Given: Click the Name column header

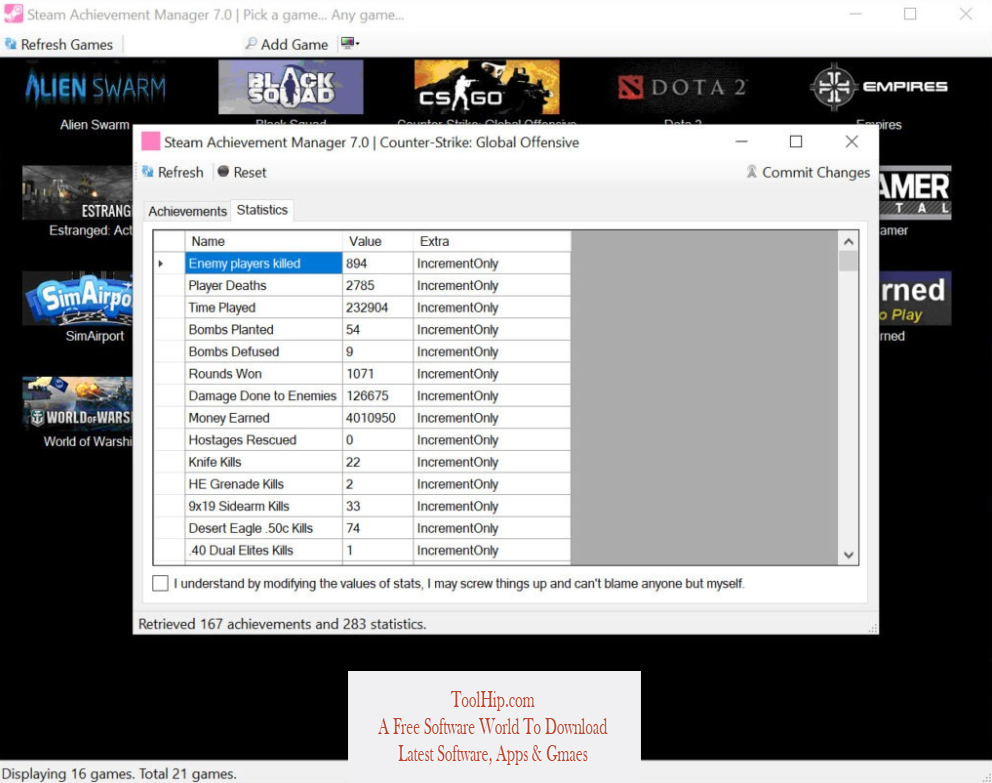Looking at the screenshot, I should (263, 241).
